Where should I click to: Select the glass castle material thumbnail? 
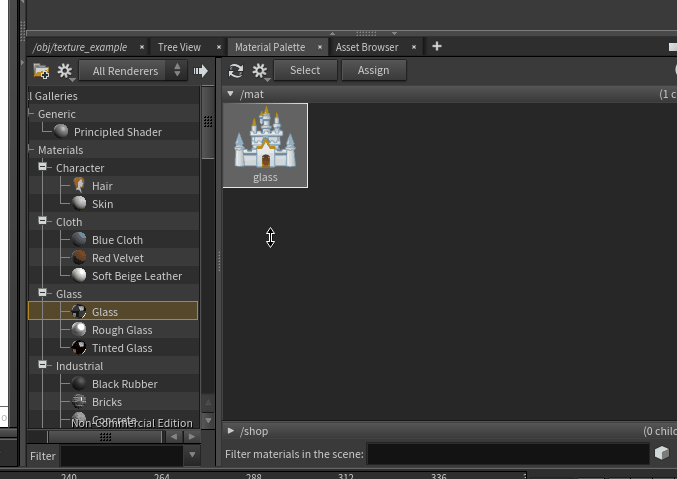(265, 144)
